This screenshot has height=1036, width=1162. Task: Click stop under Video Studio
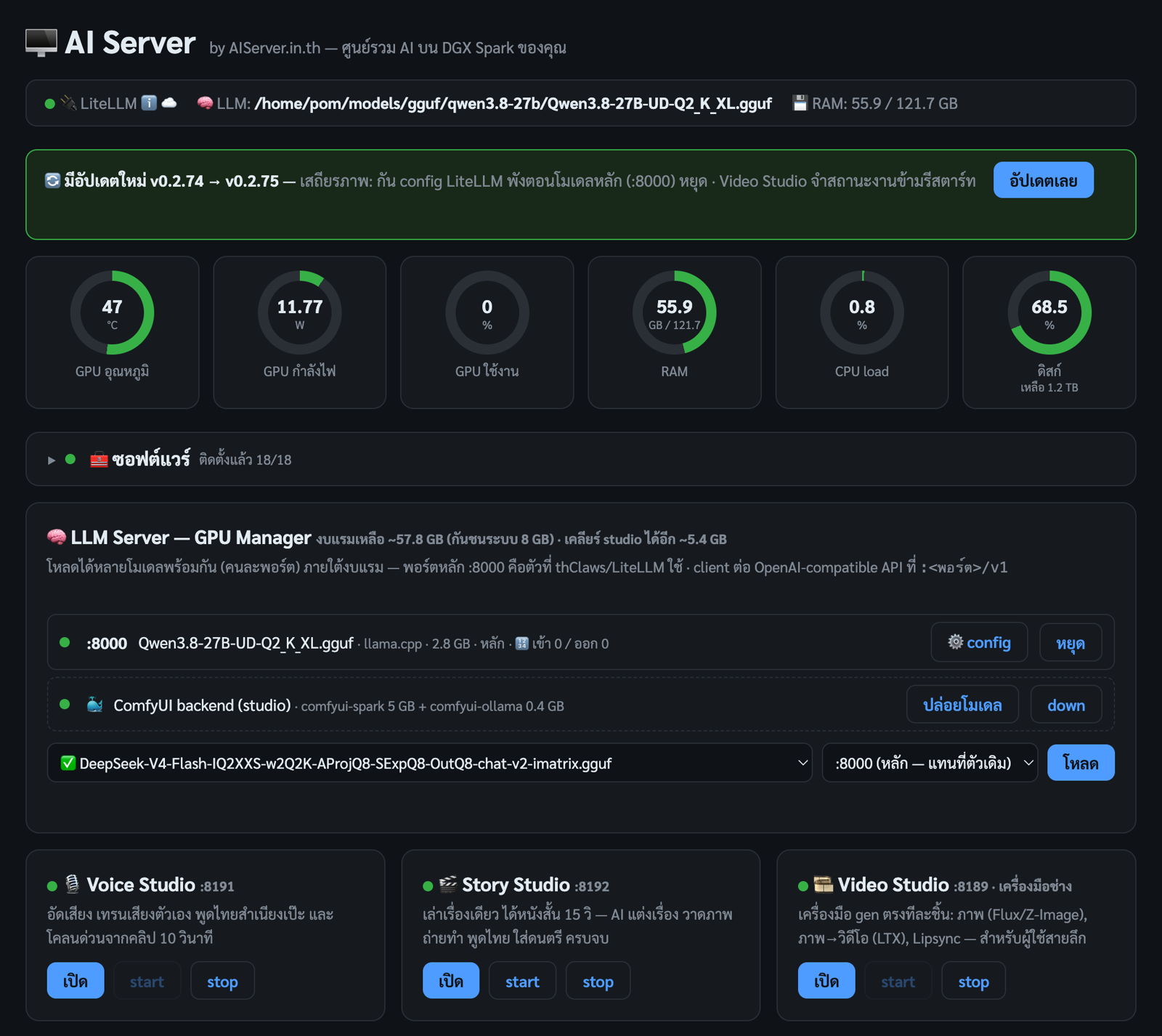tap(973, 981)
